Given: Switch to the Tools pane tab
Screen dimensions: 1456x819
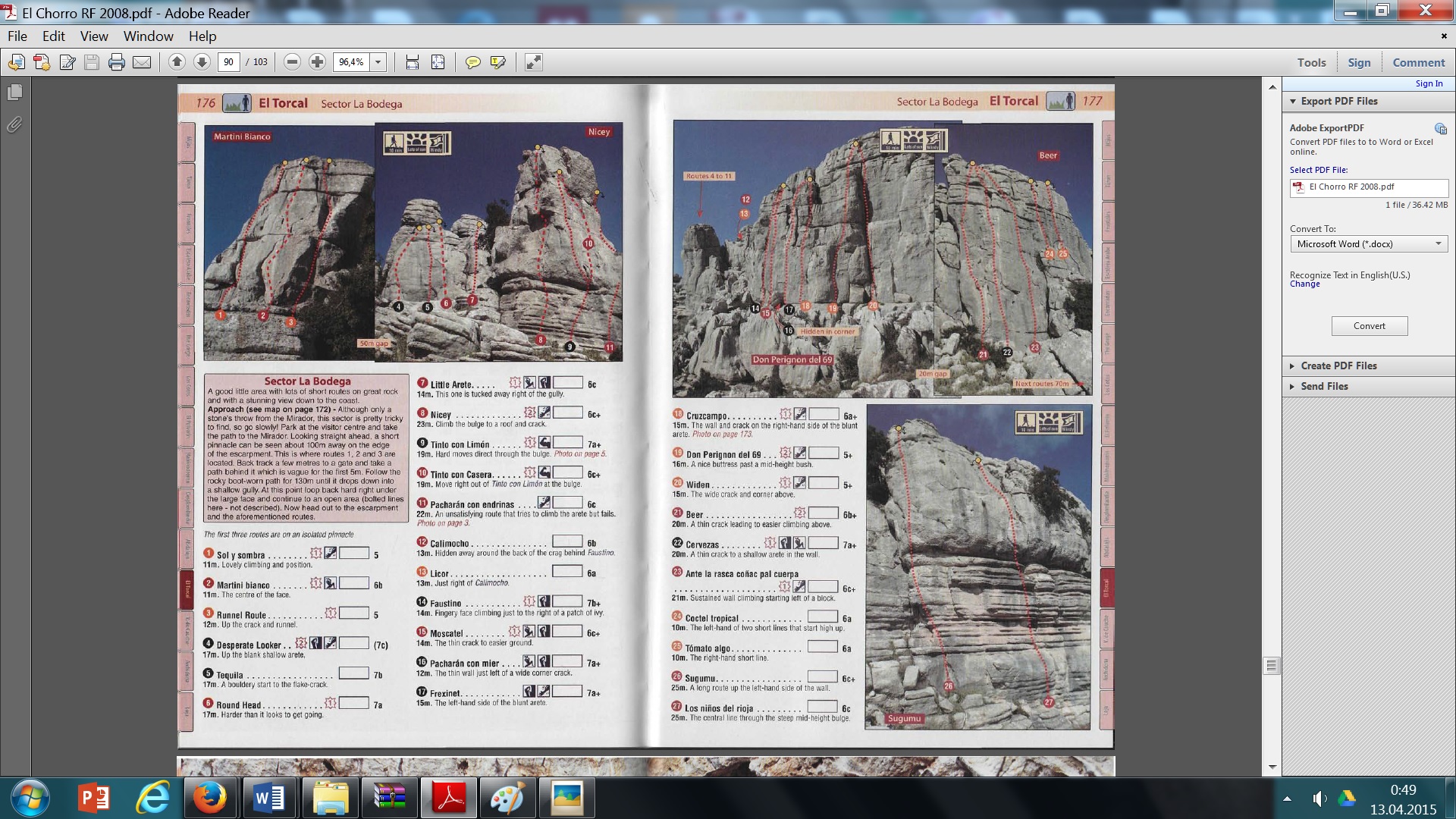Looking at the screenshot, I should point(1311,63).
